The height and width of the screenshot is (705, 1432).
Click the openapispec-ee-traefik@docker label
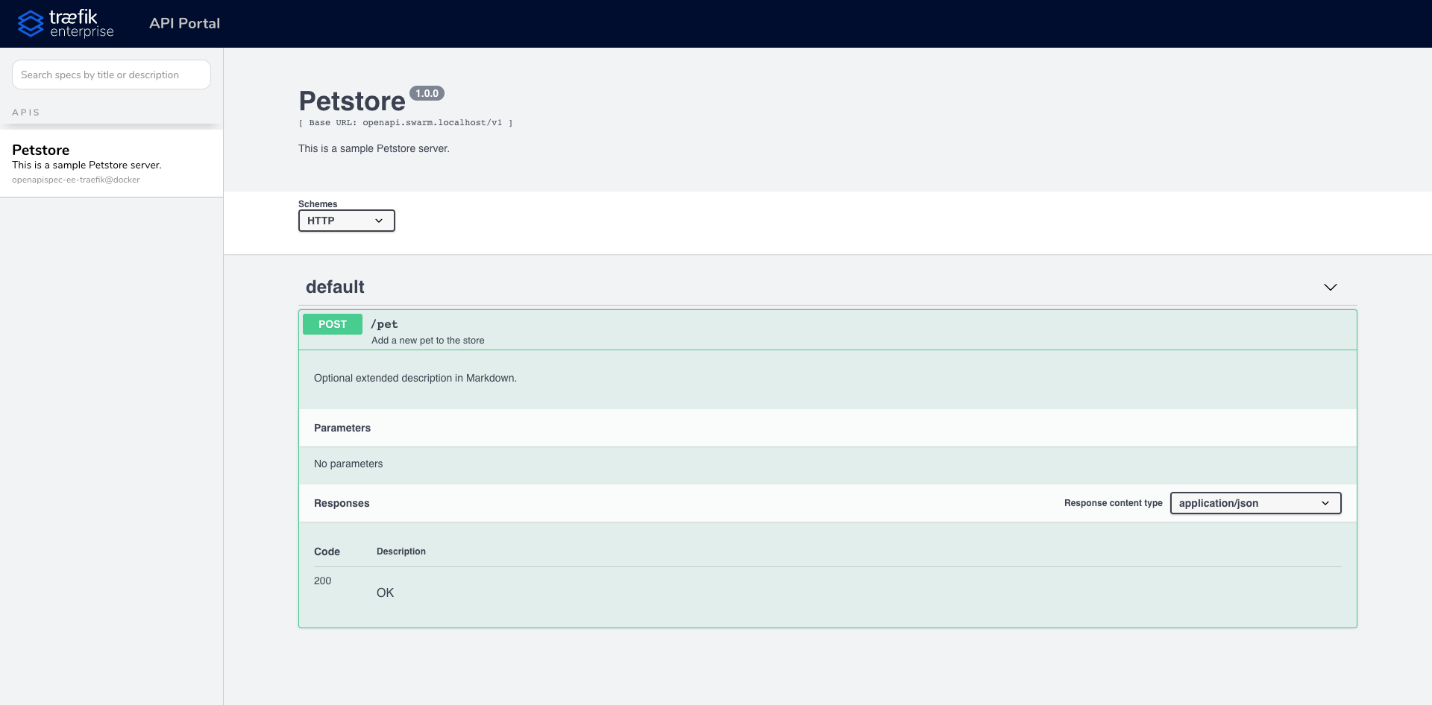(x=76, y=179)
